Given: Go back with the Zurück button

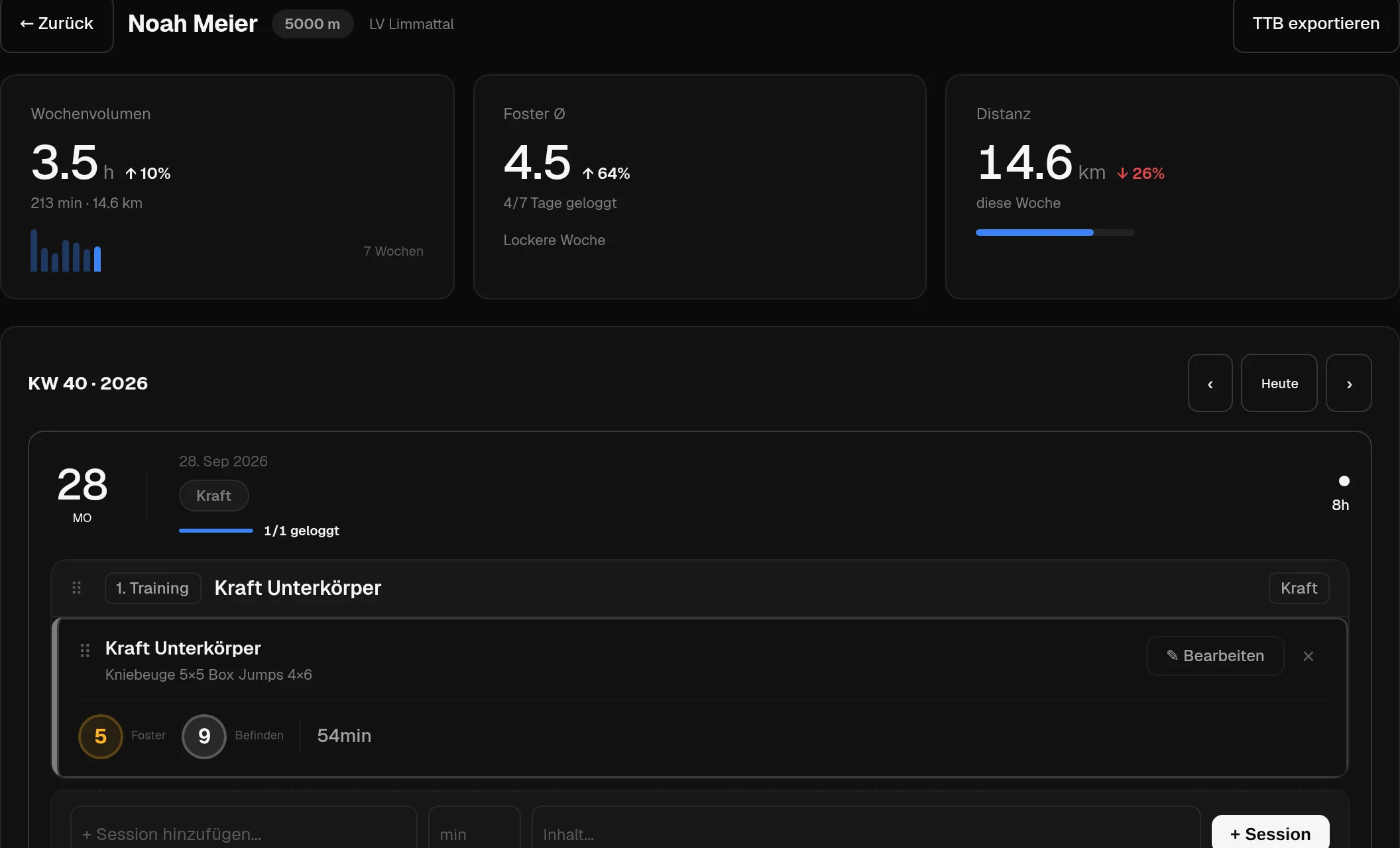Looking at the screenshot, I should click(x=57, y=24).
